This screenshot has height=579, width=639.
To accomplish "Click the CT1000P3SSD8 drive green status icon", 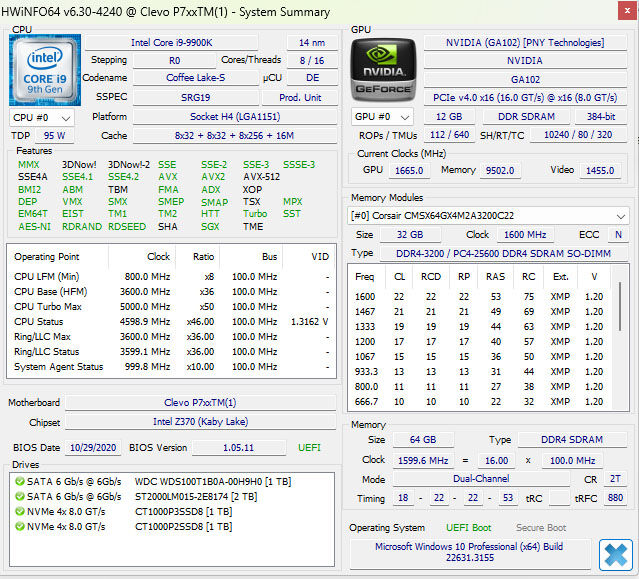I will pyautogui.click(x=20, y=511).
